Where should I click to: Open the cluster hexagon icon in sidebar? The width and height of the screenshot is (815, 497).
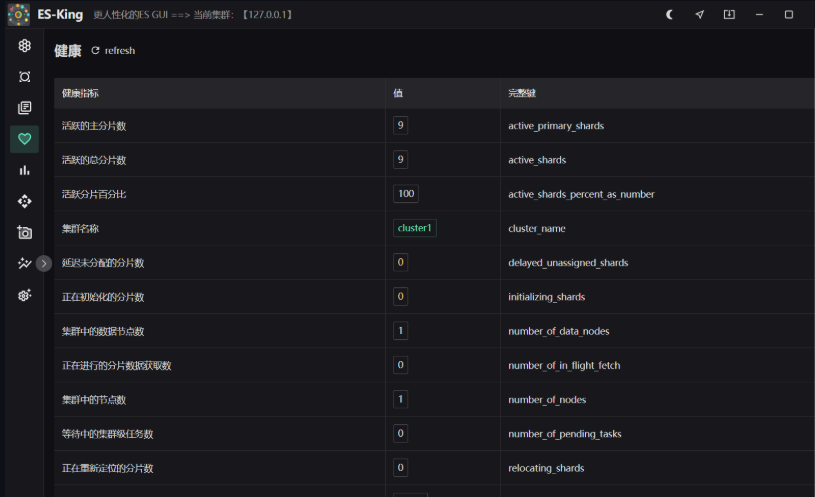[25, 46]
